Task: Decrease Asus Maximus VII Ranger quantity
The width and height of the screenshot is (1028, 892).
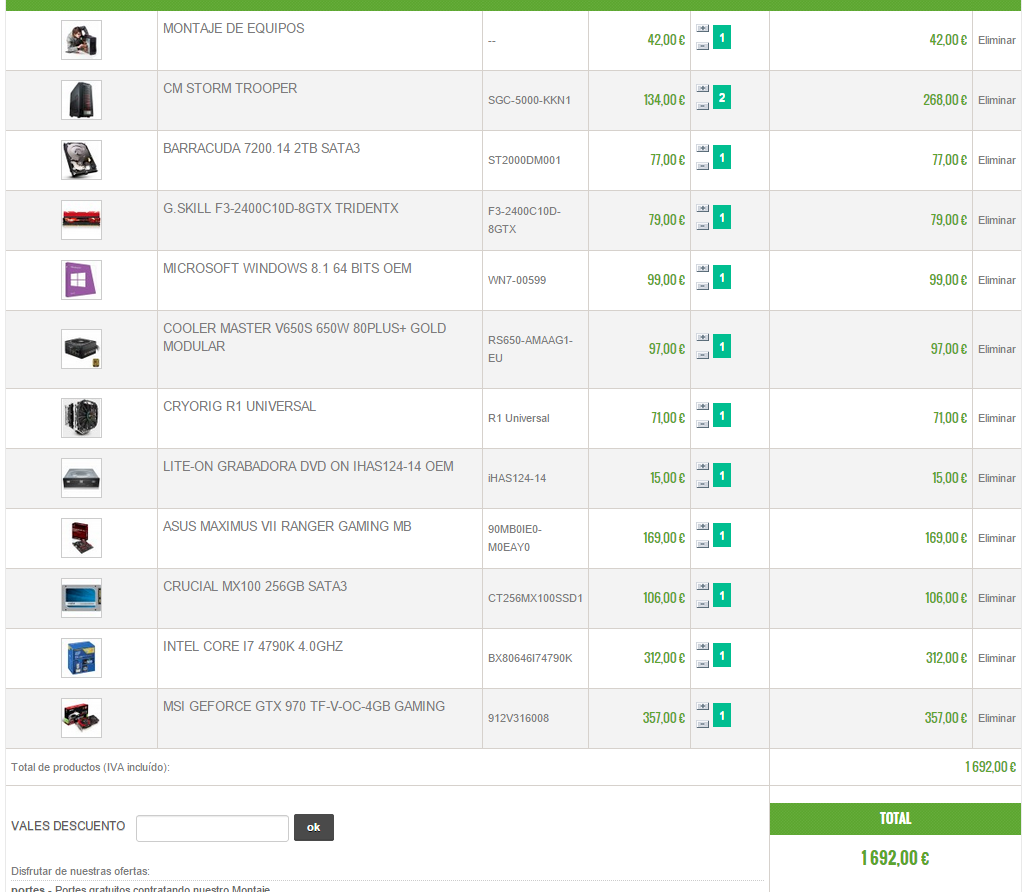Action: [x=702, y=544]
